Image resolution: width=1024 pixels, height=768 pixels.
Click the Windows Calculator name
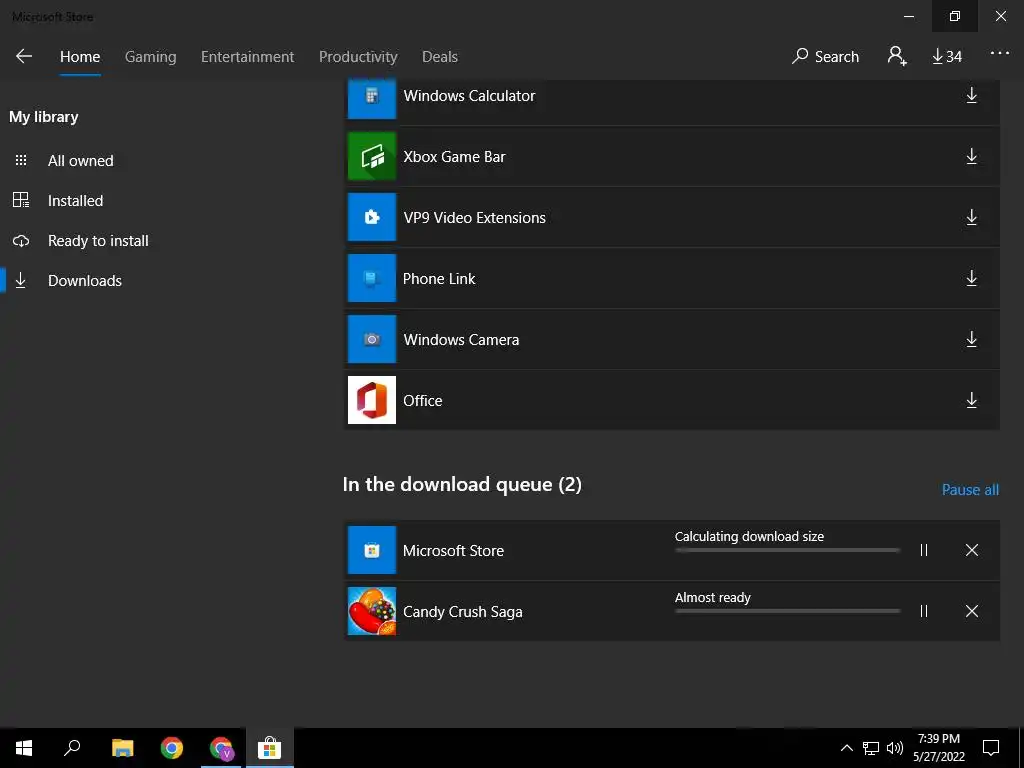[469, 96]
